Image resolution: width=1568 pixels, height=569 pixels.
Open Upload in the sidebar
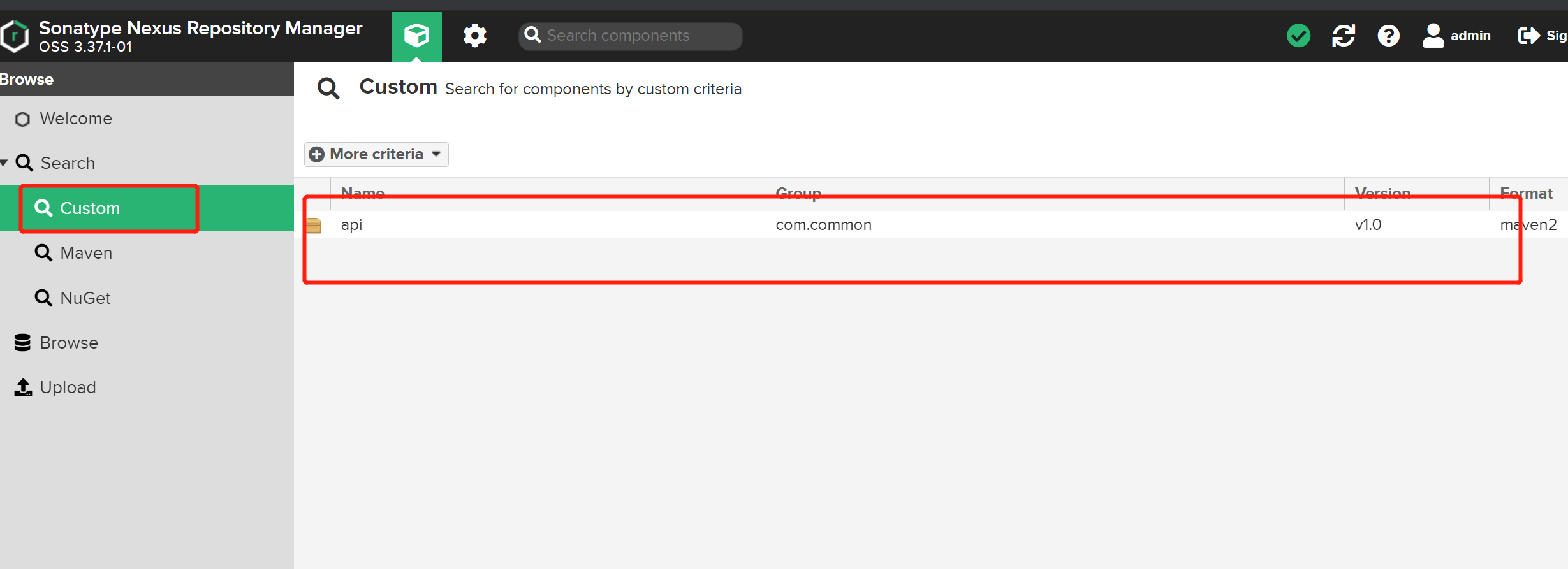147,387
